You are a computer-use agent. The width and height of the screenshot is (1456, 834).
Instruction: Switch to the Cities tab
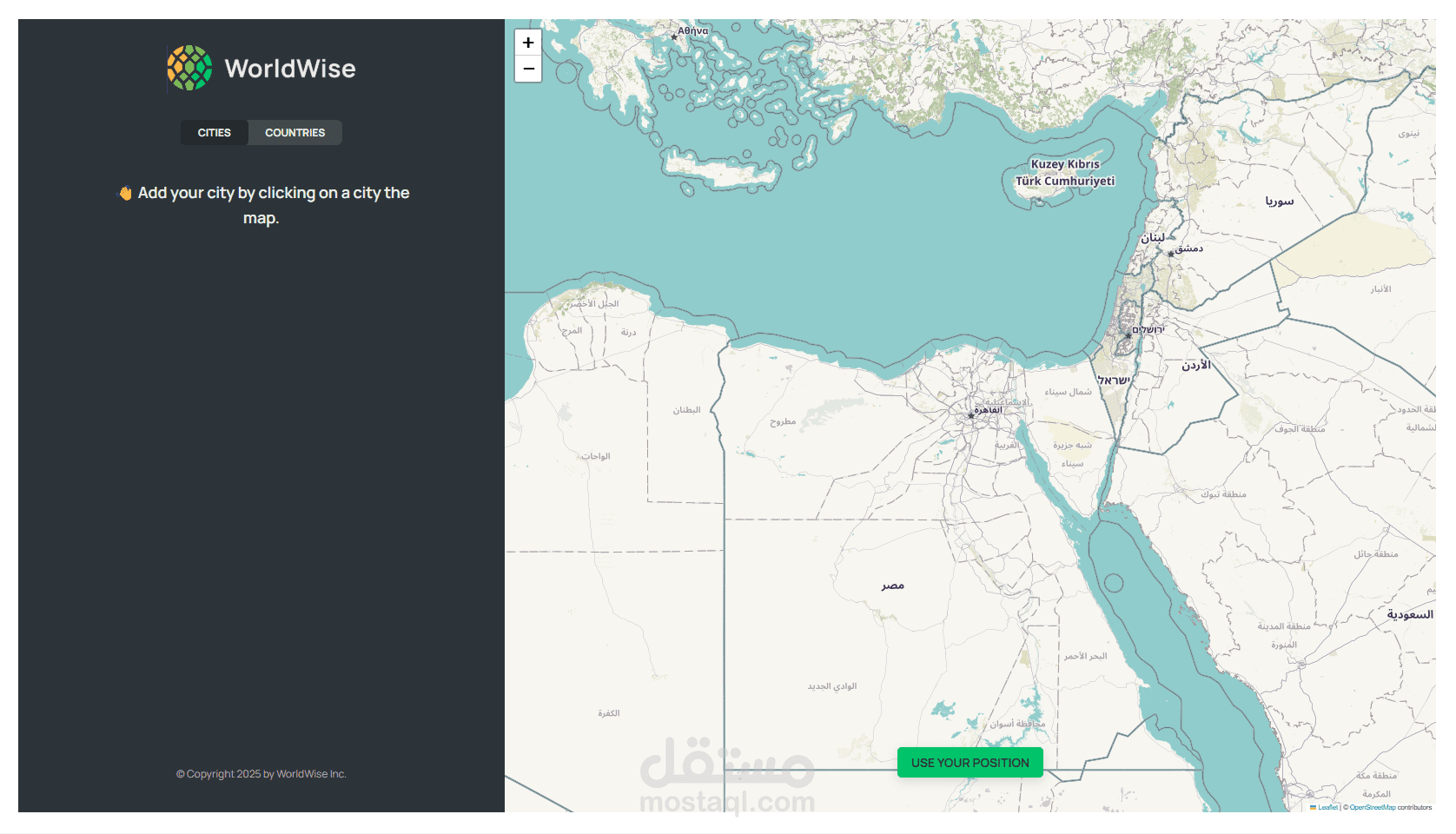coord(215,133)
